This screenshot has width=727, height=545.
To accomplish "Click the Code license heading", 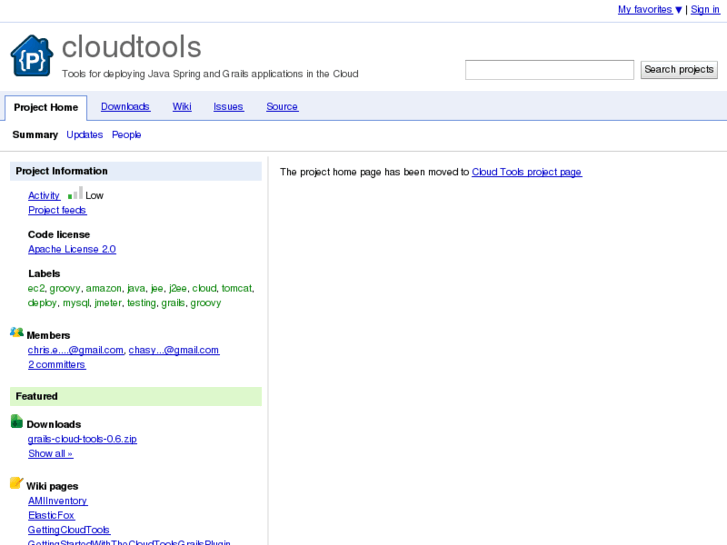I will [59, 234].
